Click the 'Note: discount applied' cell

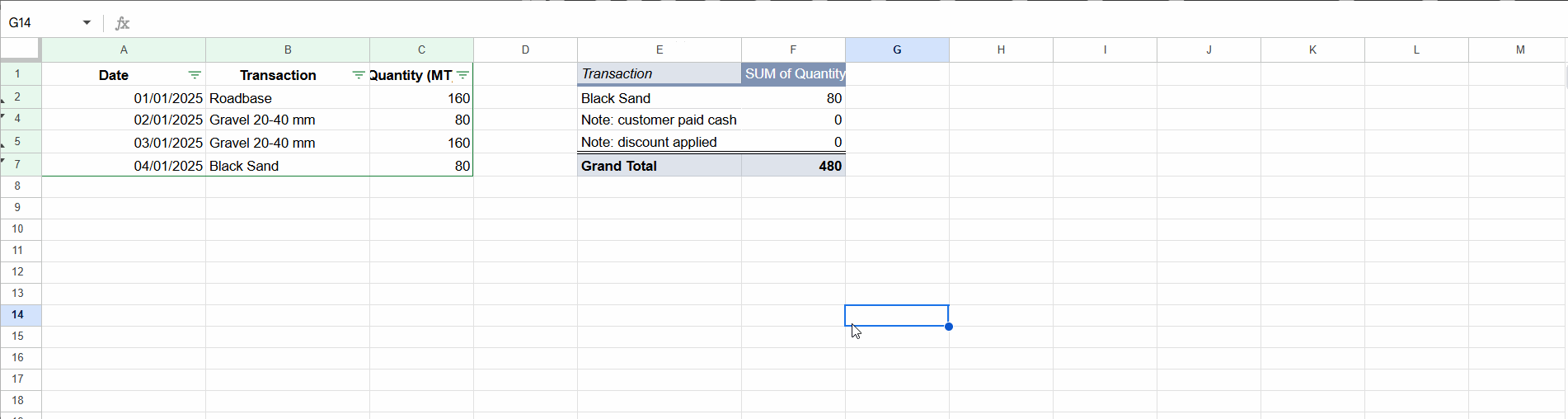coord(659,142)
